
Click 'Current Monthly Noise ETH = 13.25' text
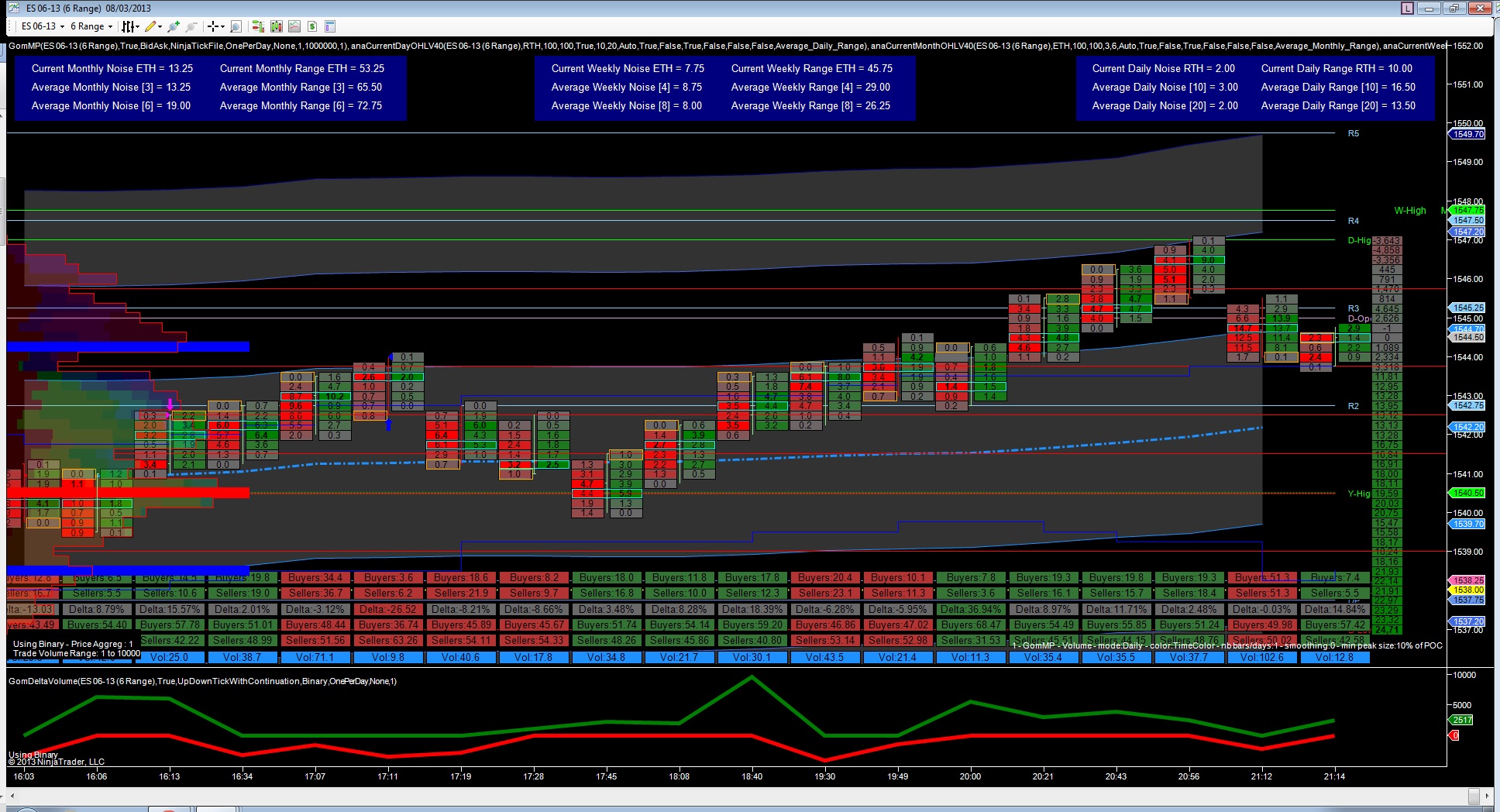tap(112, 68)
